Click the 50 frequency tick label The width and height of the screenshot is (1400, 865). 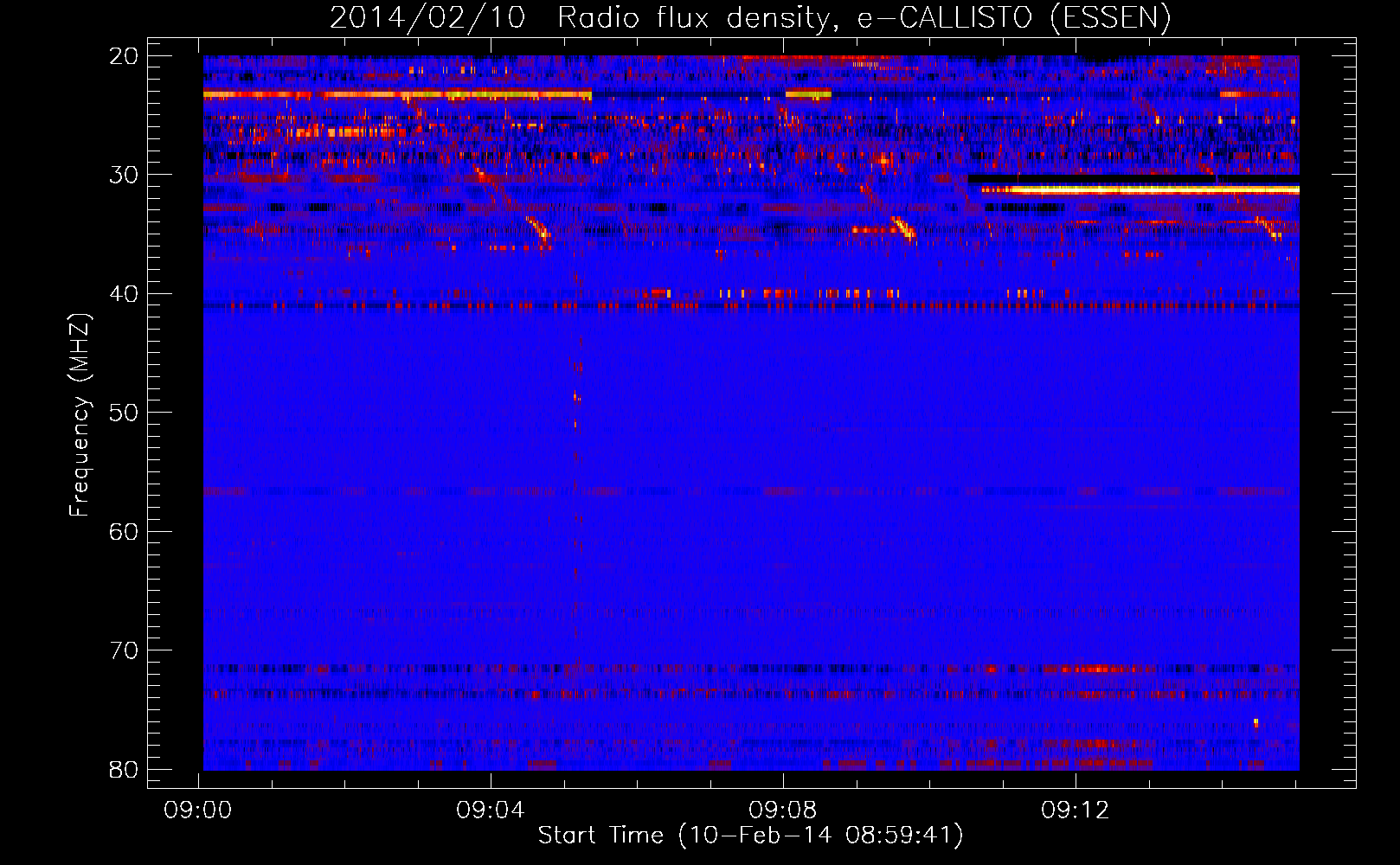click(124, 413)
